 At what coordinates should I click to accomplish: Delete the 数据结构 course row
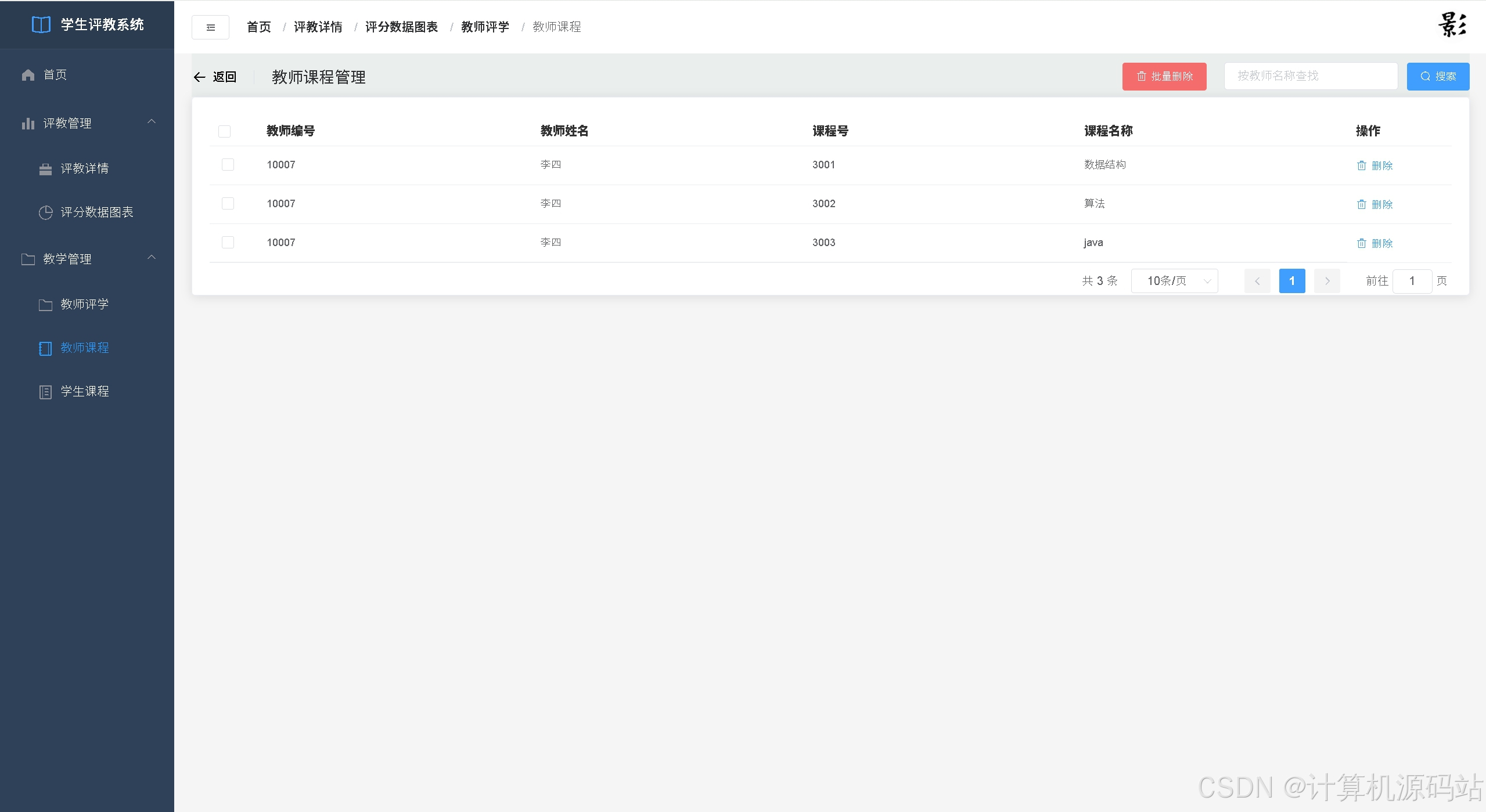tap(1375, 165)
